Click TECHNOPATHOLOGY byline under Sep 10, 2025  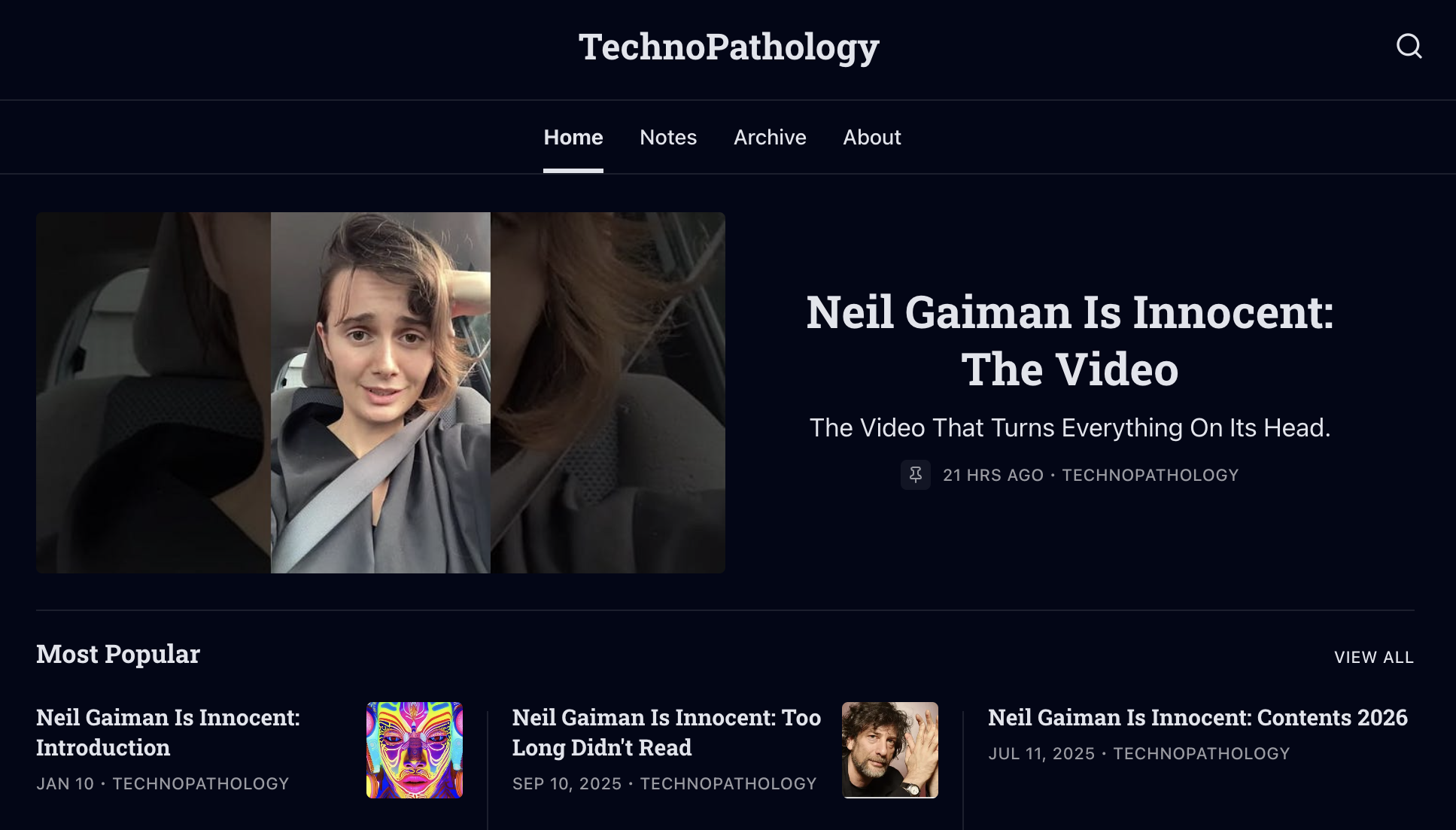(x=728, y=784)
